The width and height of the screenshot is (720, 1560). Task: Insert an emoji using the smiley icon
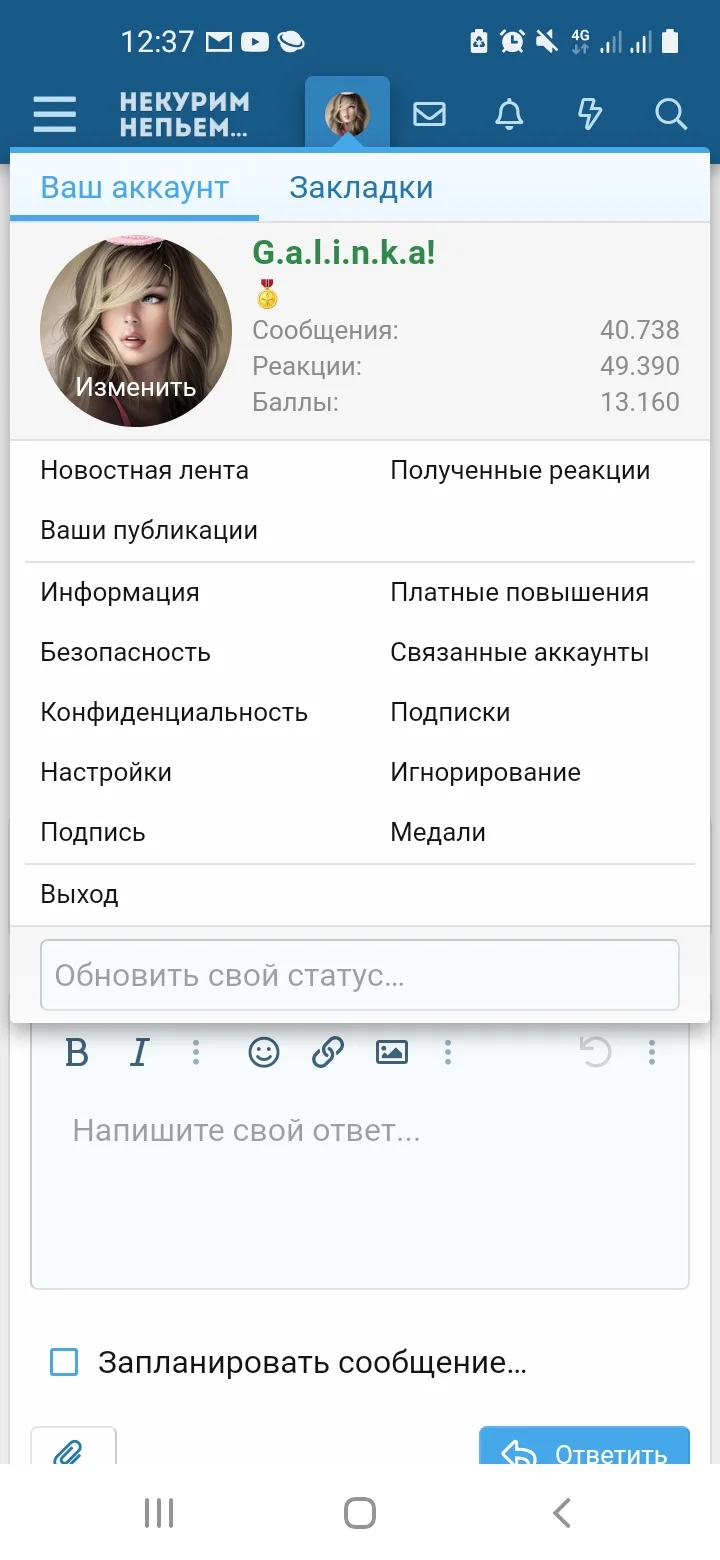point(263,1052)
